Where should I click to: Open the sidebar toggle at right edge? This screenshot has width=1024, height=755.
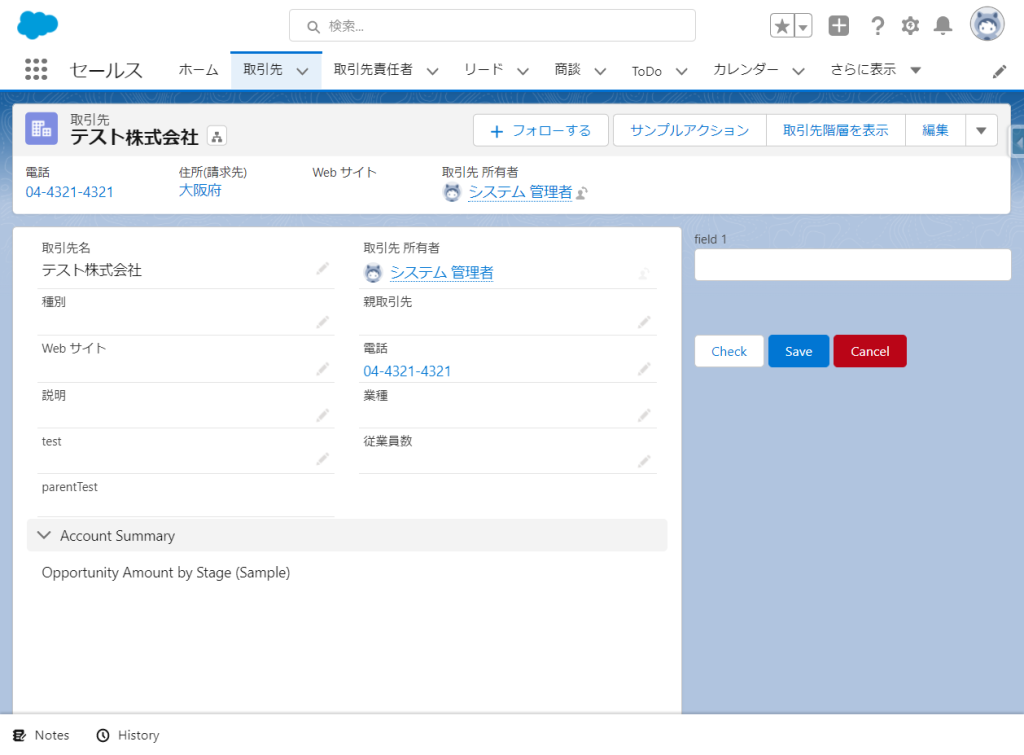pyautogui.click(x=1018, y=142)
